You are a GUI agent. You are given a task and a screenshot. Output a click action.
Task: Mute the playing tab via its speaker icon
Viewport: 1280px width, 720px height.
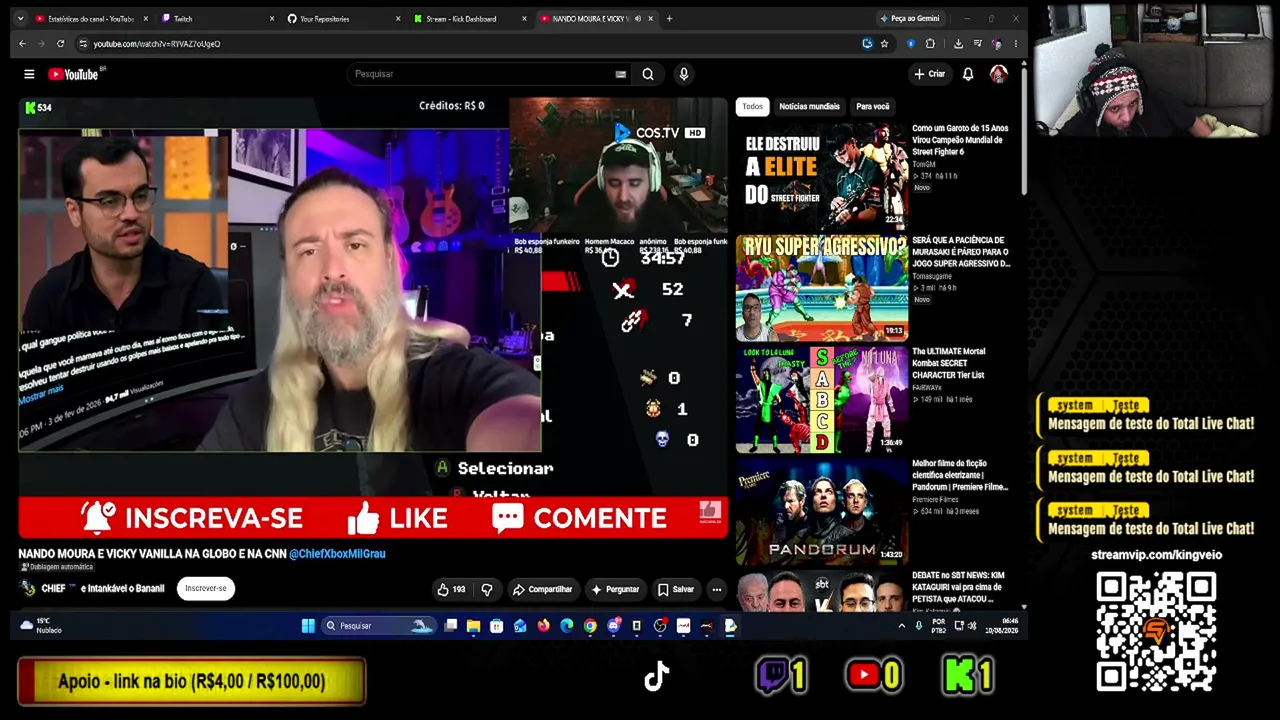(x=640, y=19)
